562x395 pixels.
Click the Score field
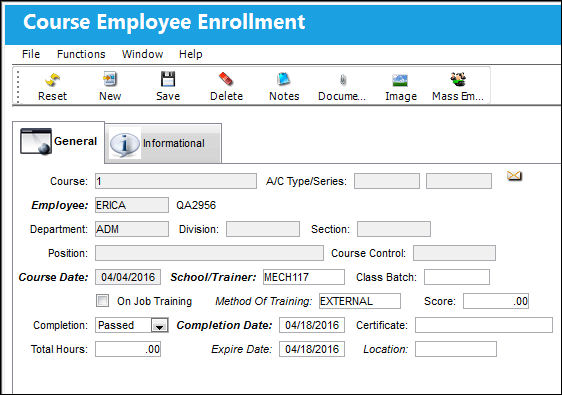point(496,301)
